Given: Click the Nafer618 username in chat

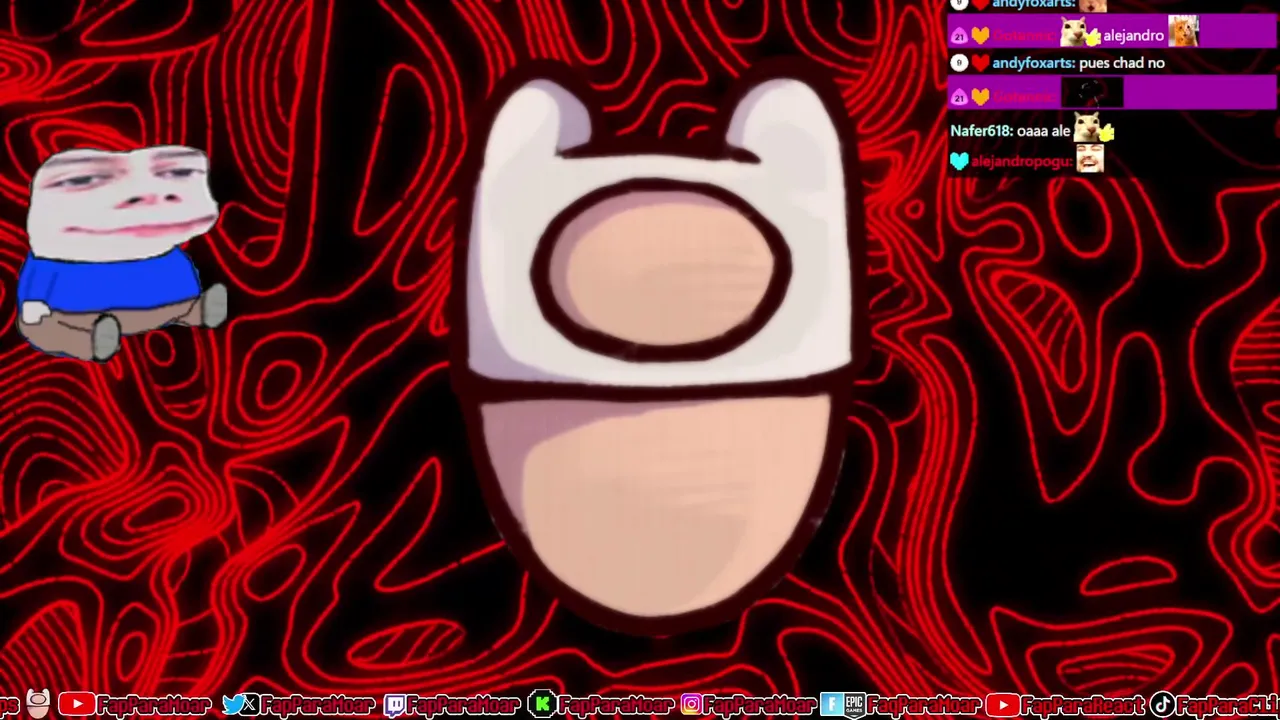Looking at the screenshot, I should [982, 131].
